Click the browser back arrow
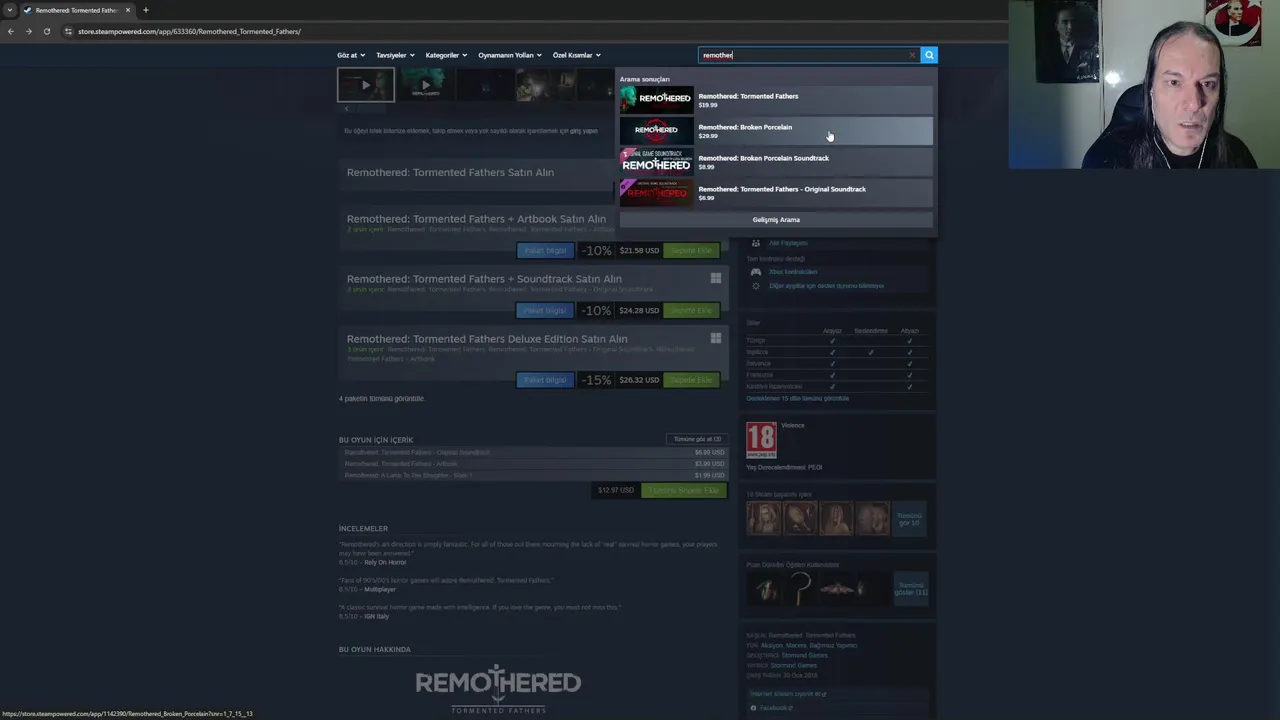Image resolution: width=1280 pixels, height=720 pixels. tap(11, 31)
